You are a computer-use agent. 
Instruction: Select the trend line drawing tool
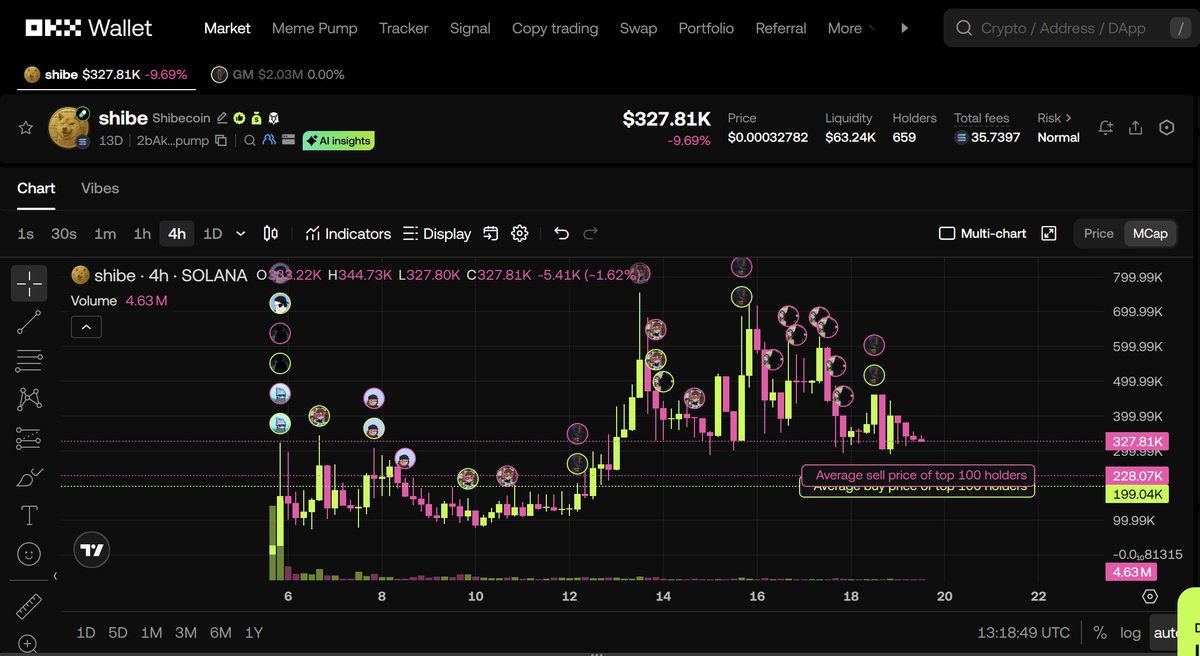[30, 322]
